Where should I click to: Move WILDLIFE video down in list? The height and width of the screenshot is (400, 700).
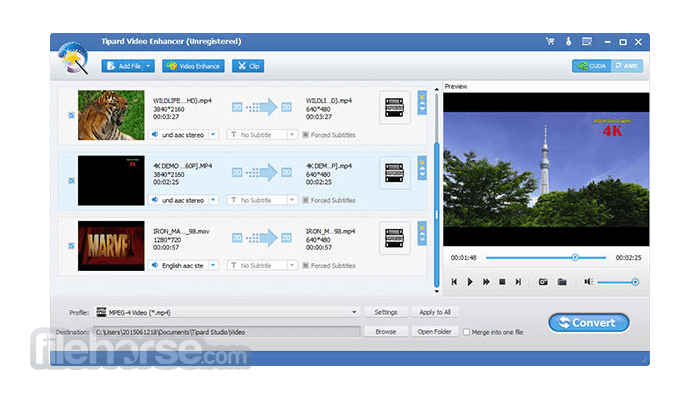click(422, 109)
